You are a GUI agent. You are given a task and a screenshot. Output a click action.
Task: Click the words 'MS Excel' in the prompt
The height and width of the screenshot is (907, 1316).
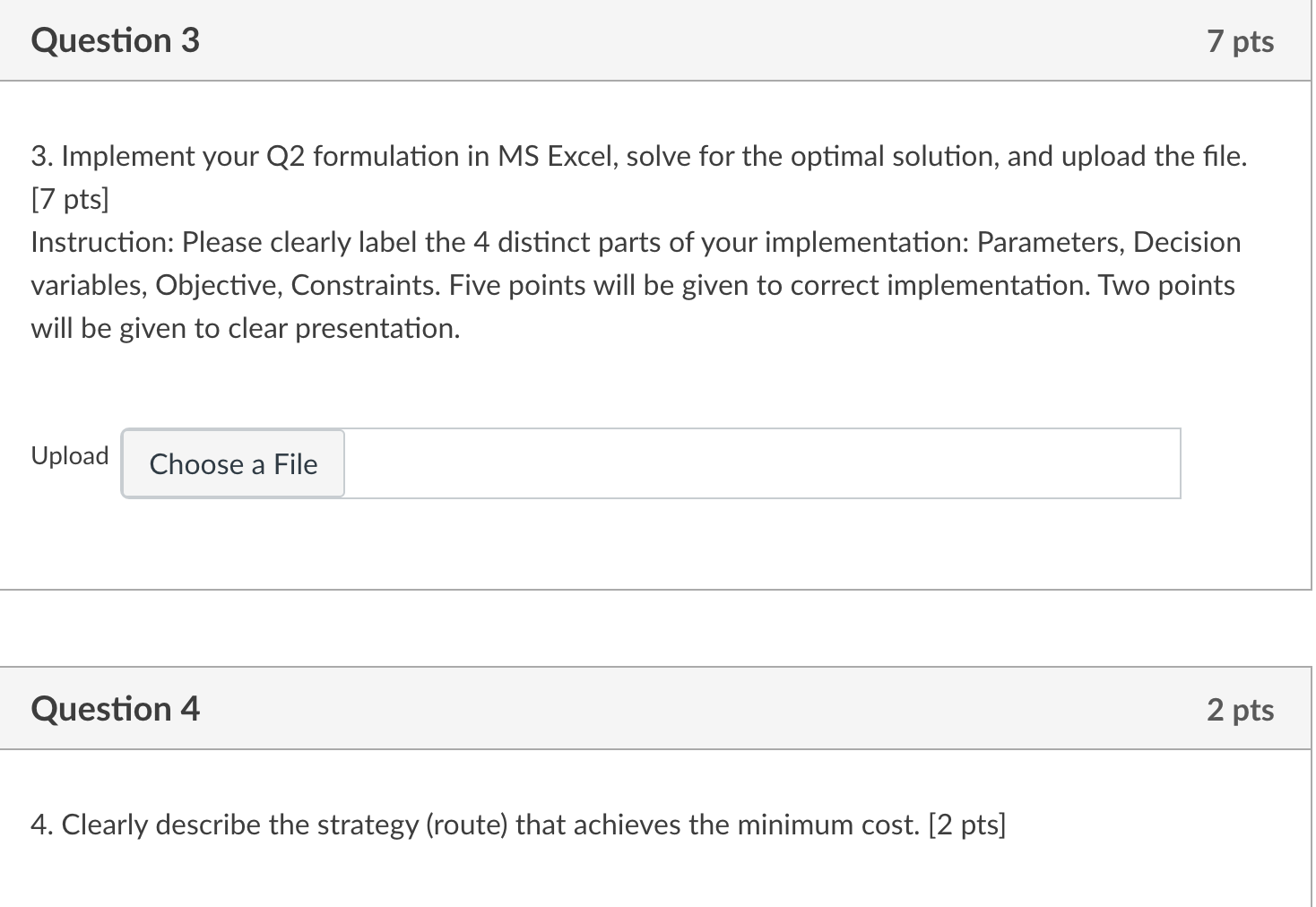pos(556,156)
